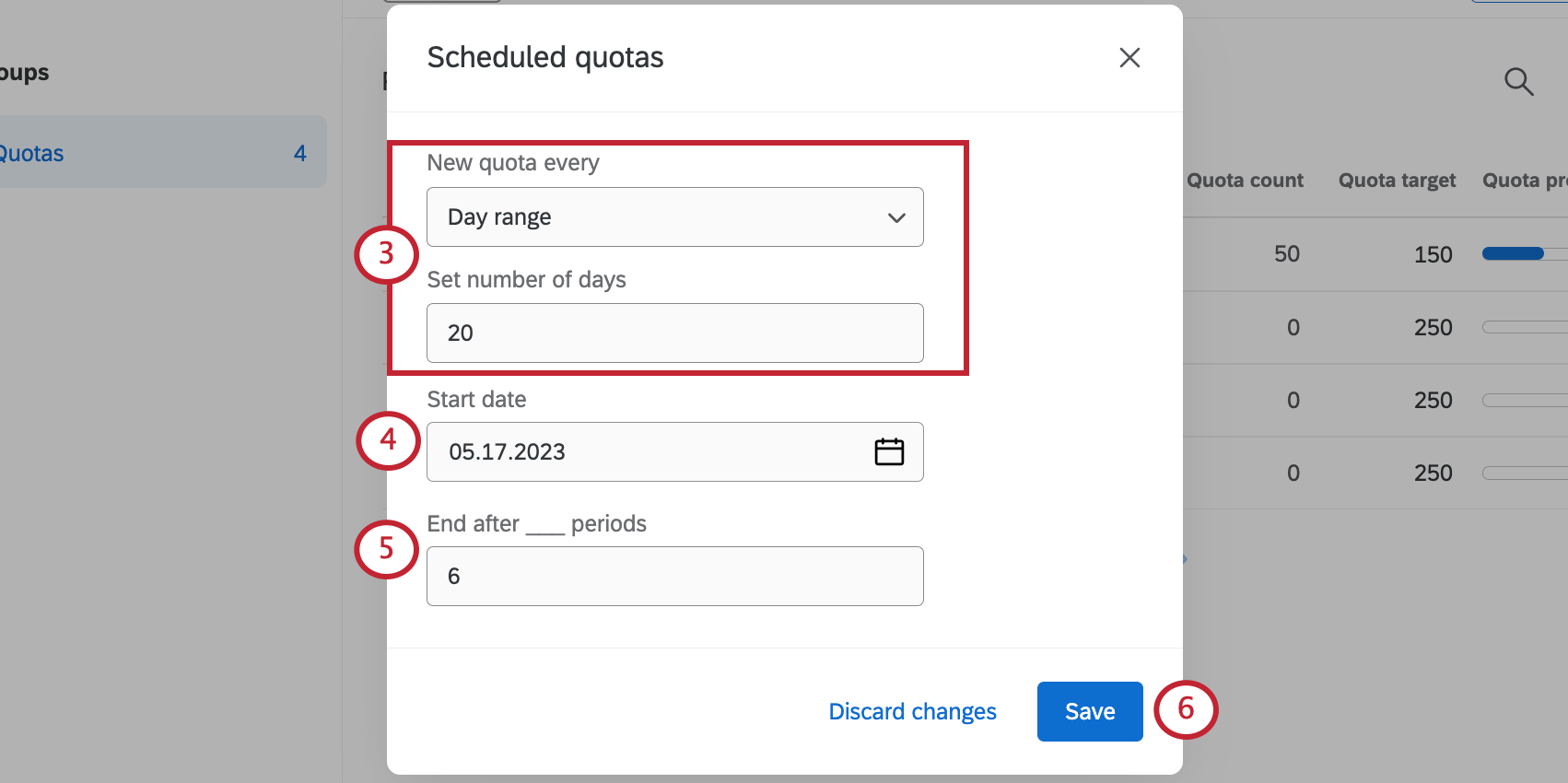
Task: Click the step 3 numbered marker
Action: pyautogui.click(x=386, y=253)
